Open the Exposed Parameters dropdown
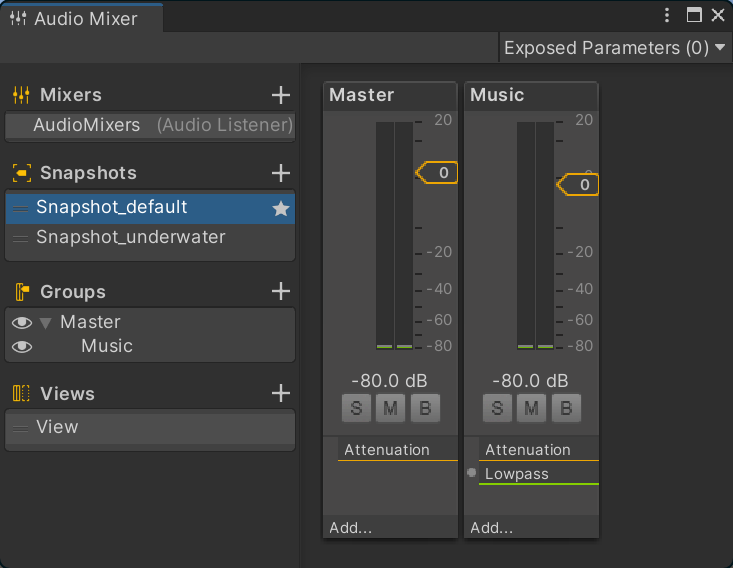 tap(615, 47)
